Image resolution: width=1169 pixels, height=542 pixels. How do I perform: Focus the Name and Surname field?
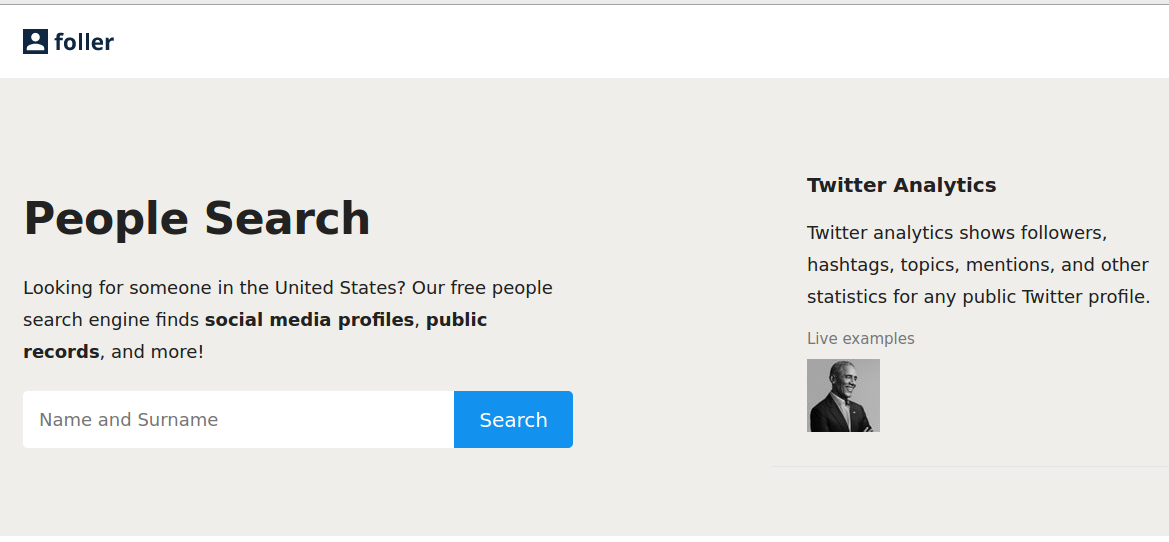239,420
